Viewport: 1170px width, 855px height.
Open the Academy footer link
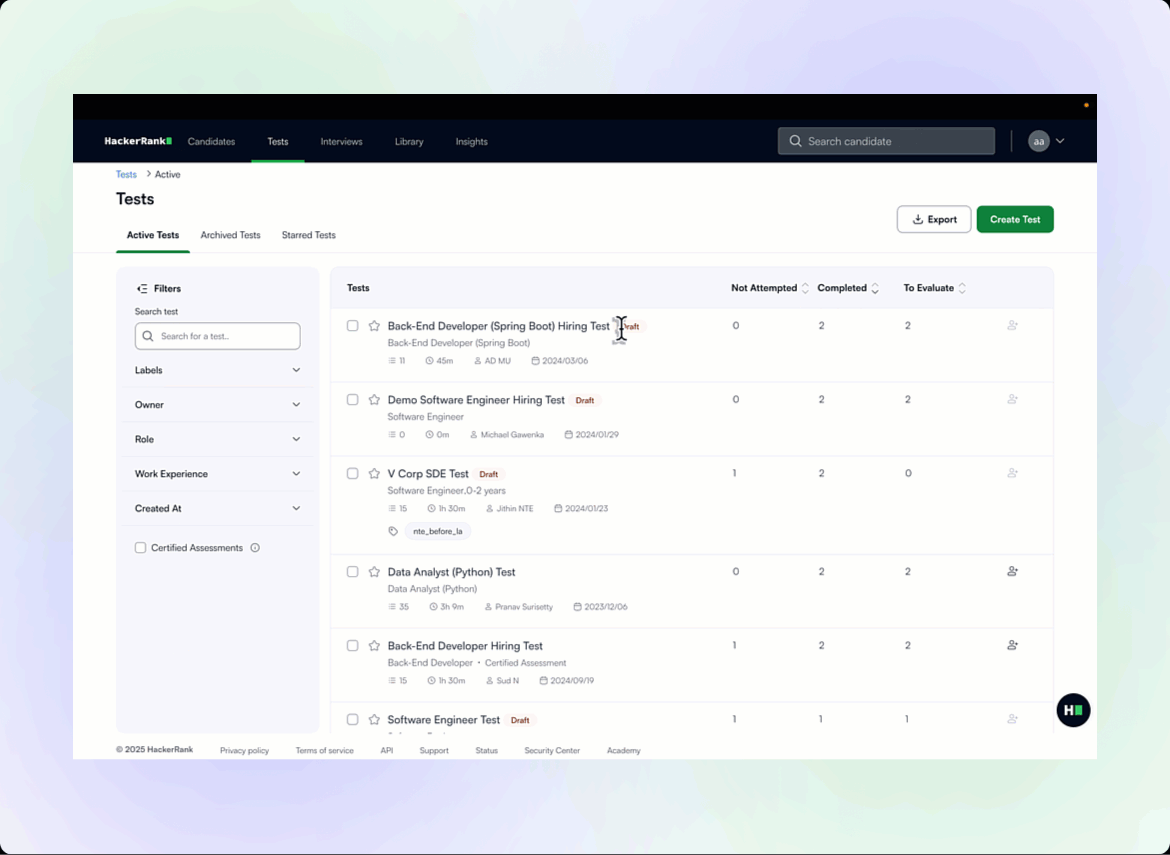pos(624,751)
